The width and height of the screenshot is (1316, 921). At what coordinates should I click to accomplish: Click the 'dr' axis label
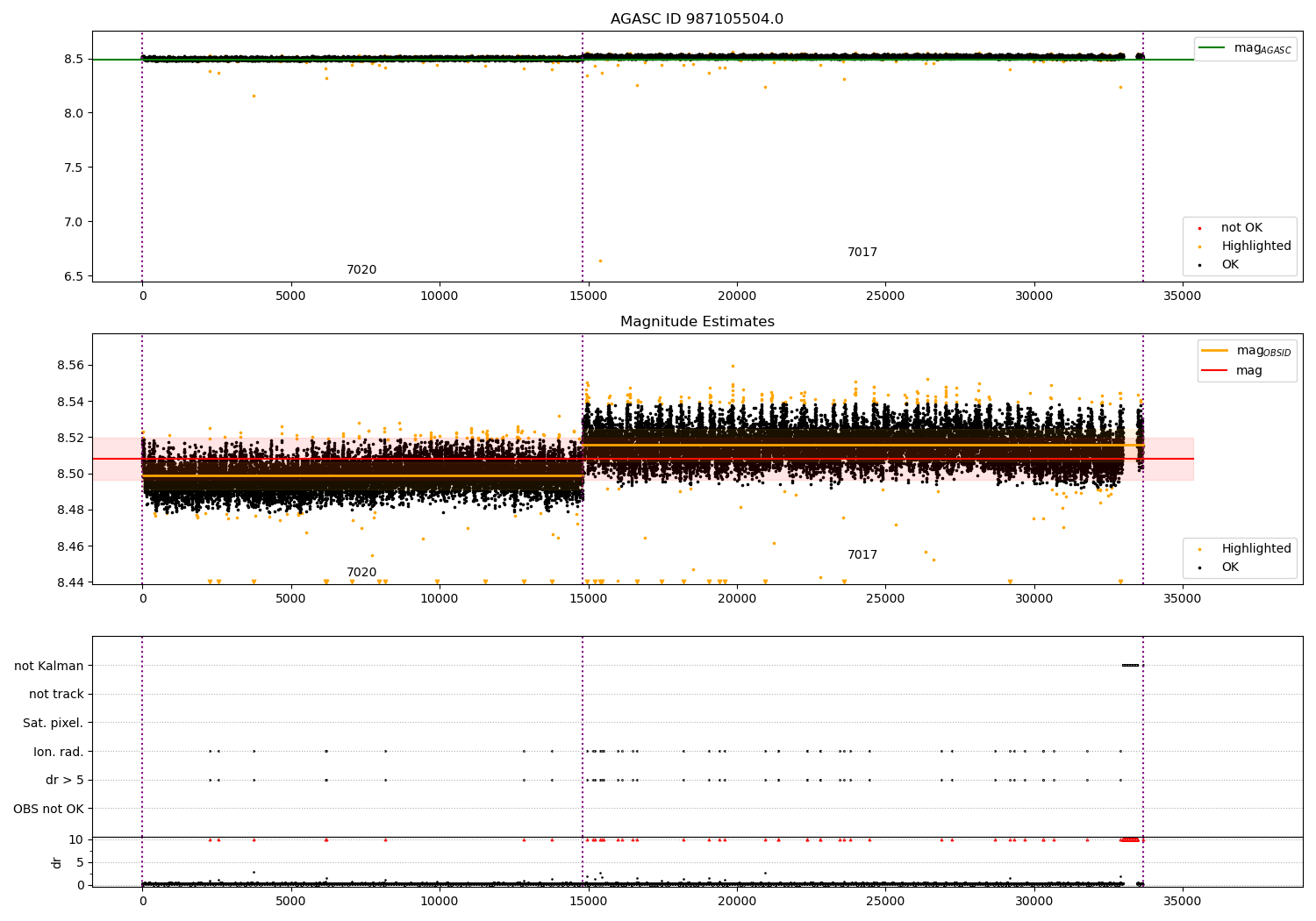click(x=57, y=862)
